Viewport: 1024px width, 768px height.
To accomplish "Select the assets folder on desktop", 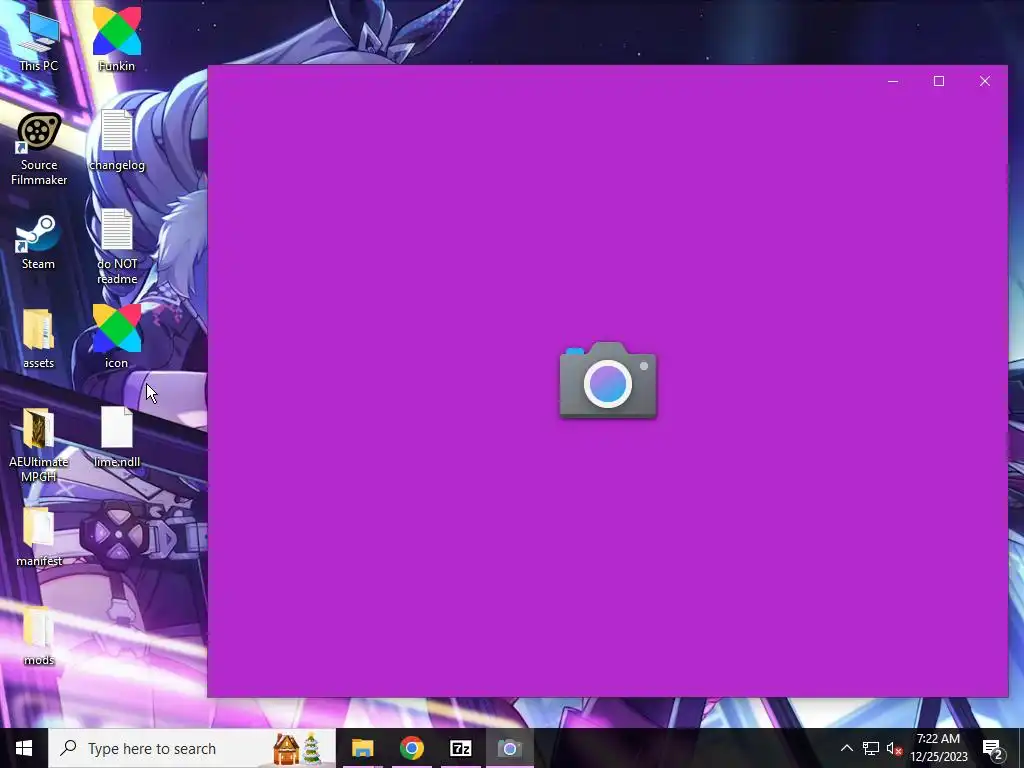I will (39, 340).
